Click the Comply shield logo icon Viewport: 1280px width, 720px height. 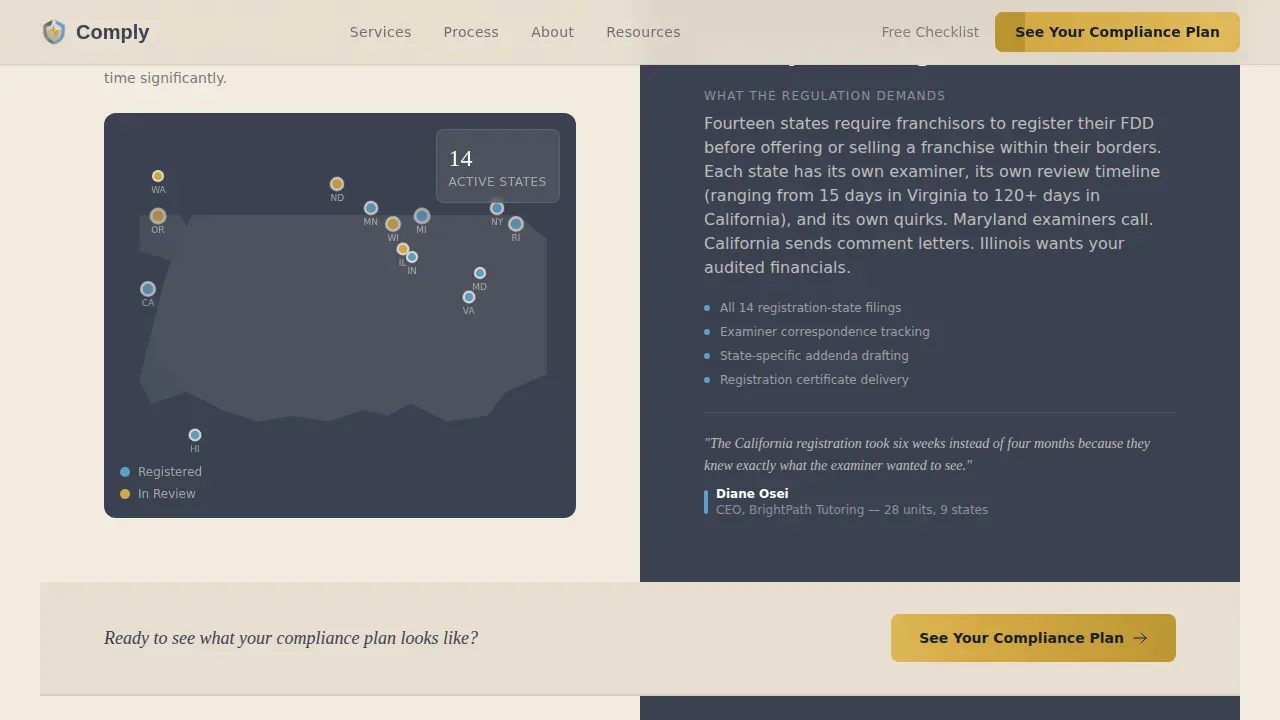click(x=54, y=32)
